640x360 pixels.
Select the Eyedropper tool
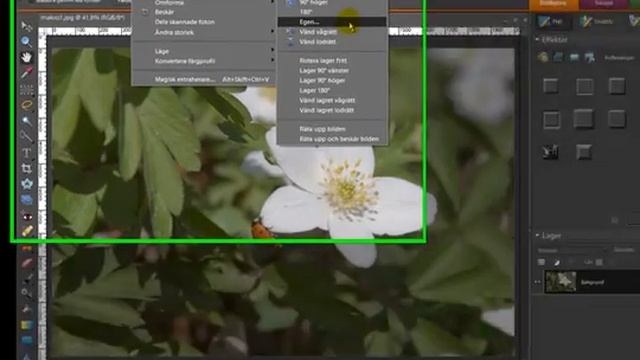(27, 73)
